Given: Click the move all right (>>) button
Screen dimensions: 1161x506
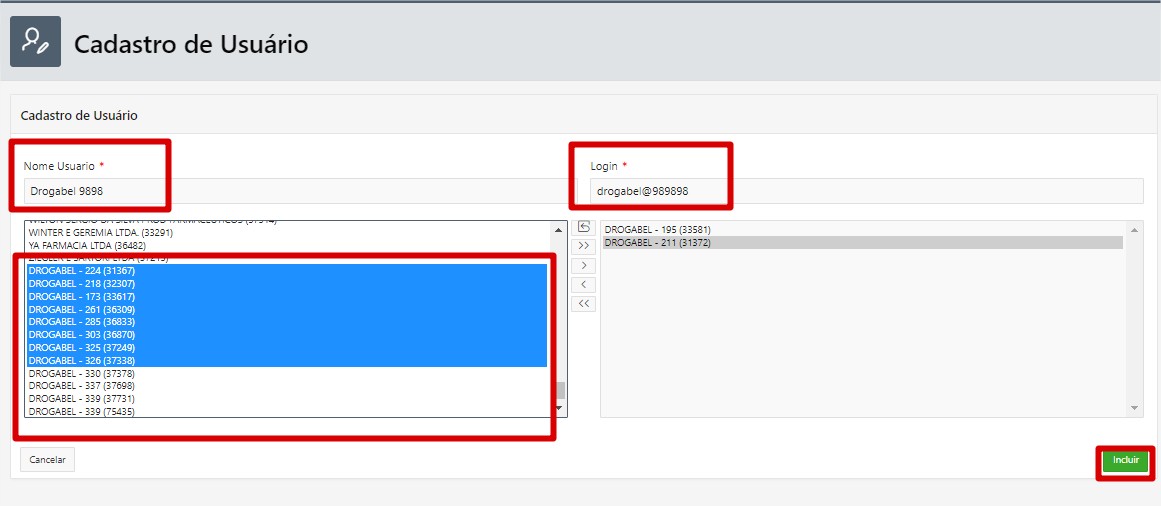Looking at the screenshot, I should tap(584, 246).
